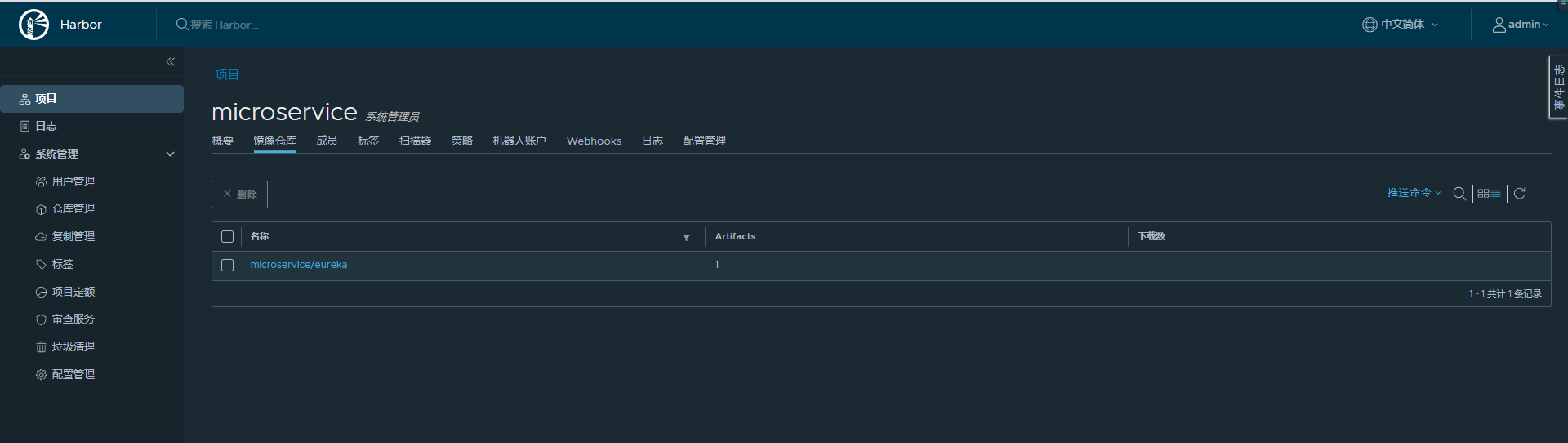Screen dimensions: 1568x443
Task: Open 项目 in the sidebar
Action: click(x=91, y=99)
